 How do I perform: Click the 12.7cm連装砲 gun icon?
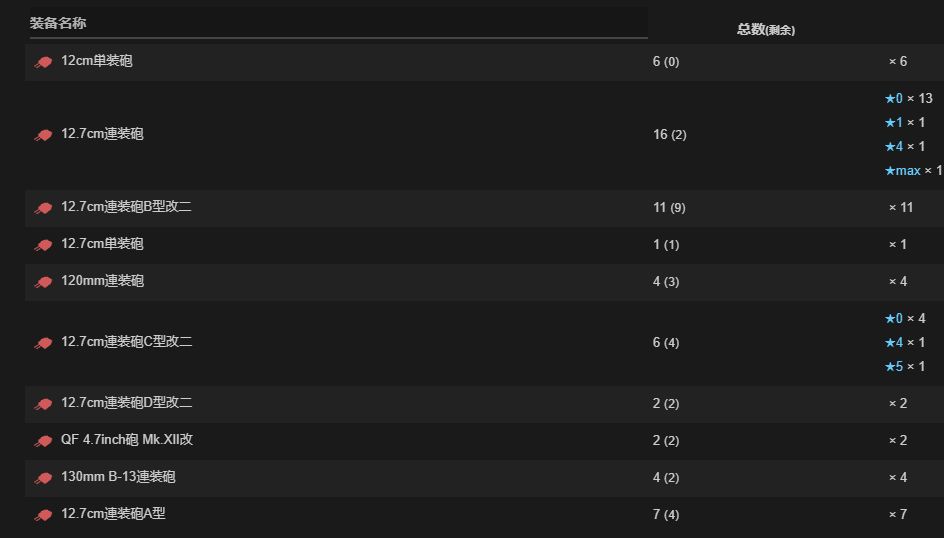point(43,135)
